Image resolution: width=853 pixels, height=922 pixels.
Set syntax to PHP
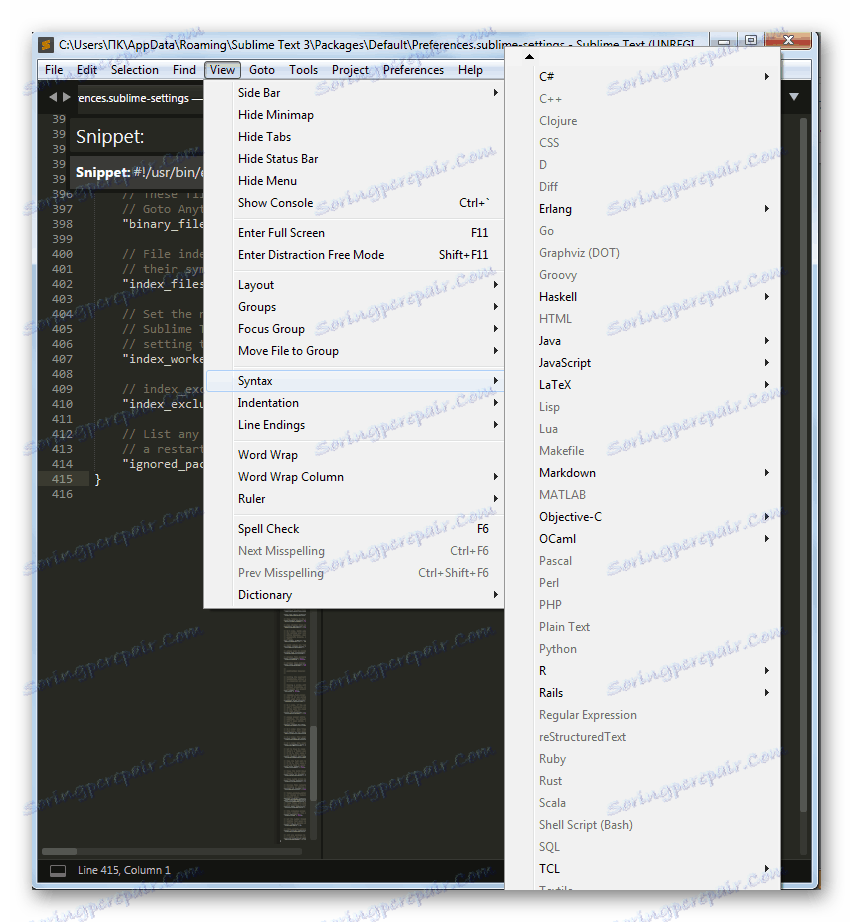pyautogui.click(x=549, y=604)
